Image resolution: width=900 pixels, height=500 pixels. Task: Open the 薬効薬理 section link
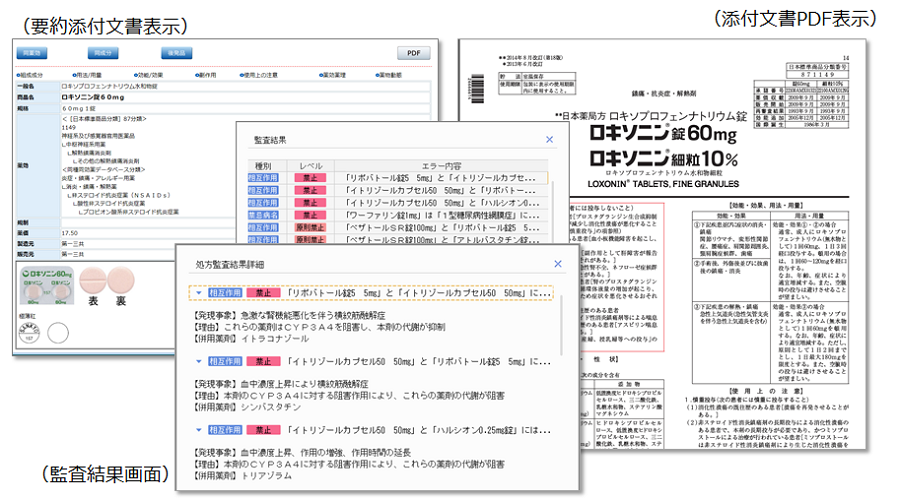click(x=335, y=74)
